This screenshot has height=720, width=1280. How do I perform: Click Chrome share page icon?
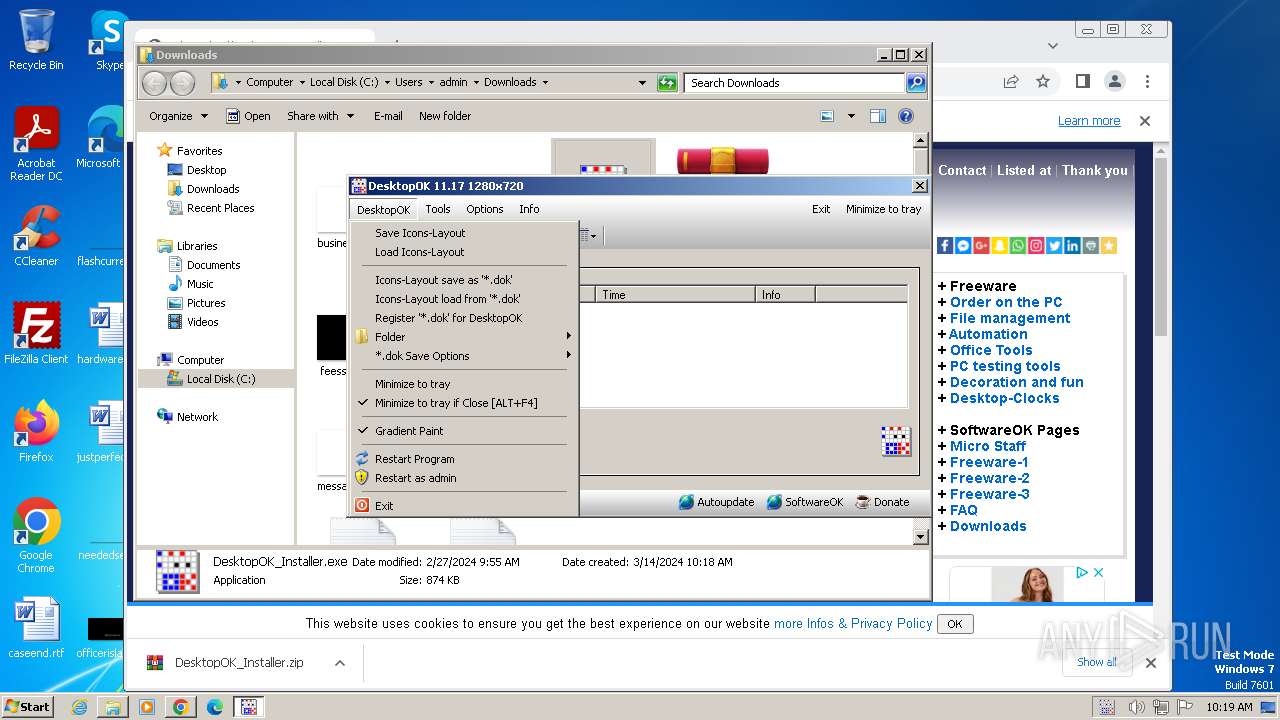(1011, 81)
